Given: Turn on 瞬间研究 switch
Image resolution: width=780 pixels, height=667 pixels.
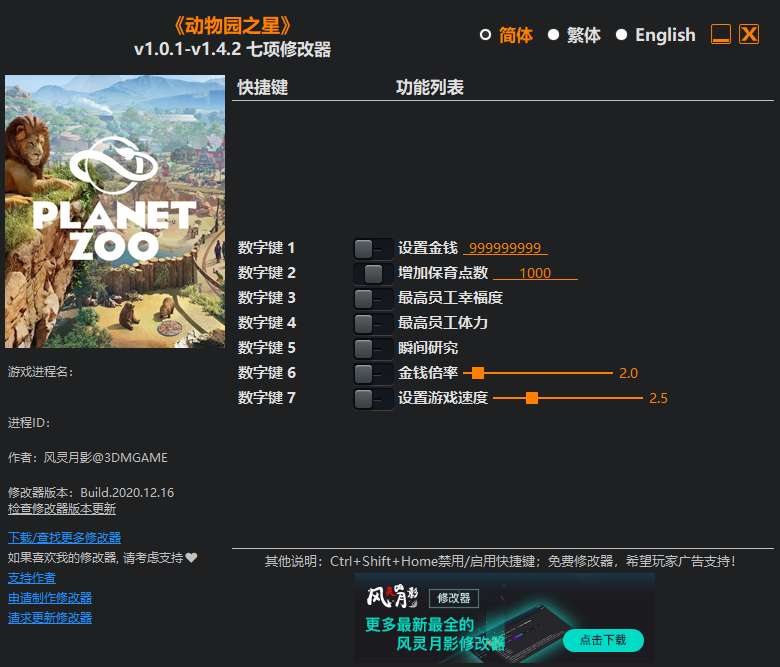Looking at the screenshot, I should coord(373,348).
